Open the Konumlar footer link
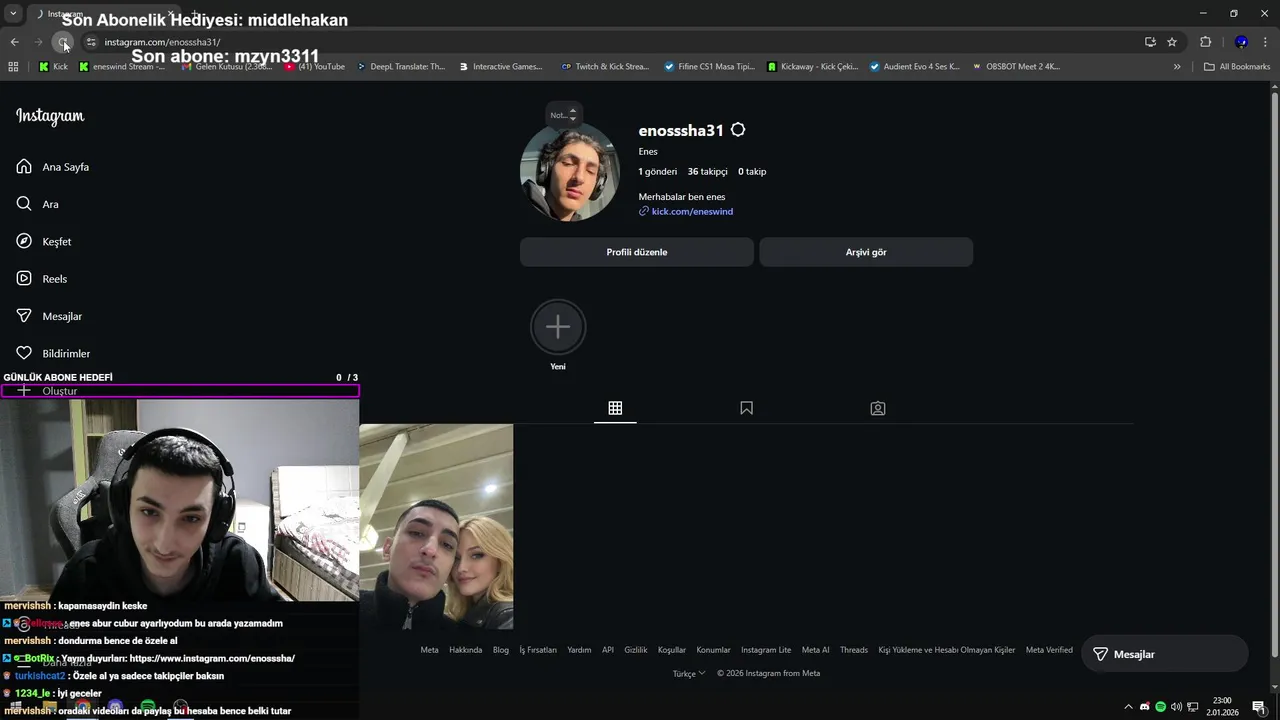This screenshot has width=1280, height=720. 714,650
